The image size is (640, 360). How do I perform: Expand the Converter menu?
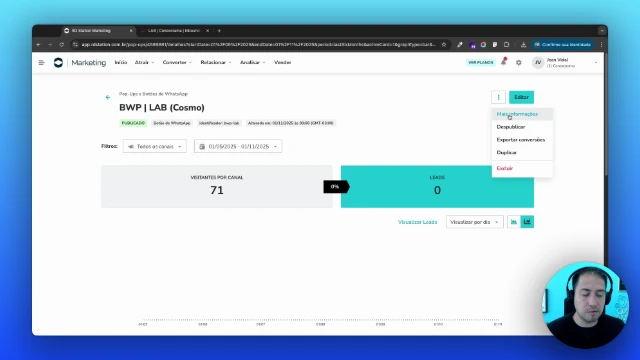point(177,62)
